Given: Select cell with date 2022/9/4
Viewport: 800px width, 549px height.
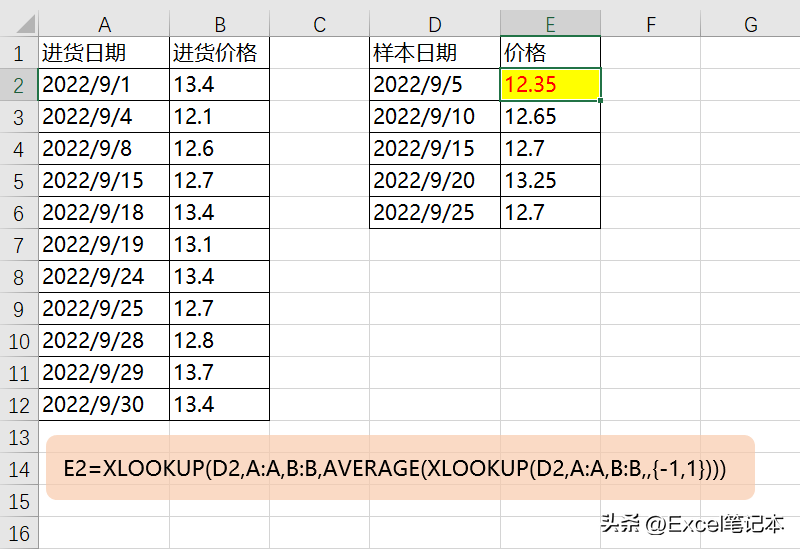Looking at the screenshot, I should [104, 117].
